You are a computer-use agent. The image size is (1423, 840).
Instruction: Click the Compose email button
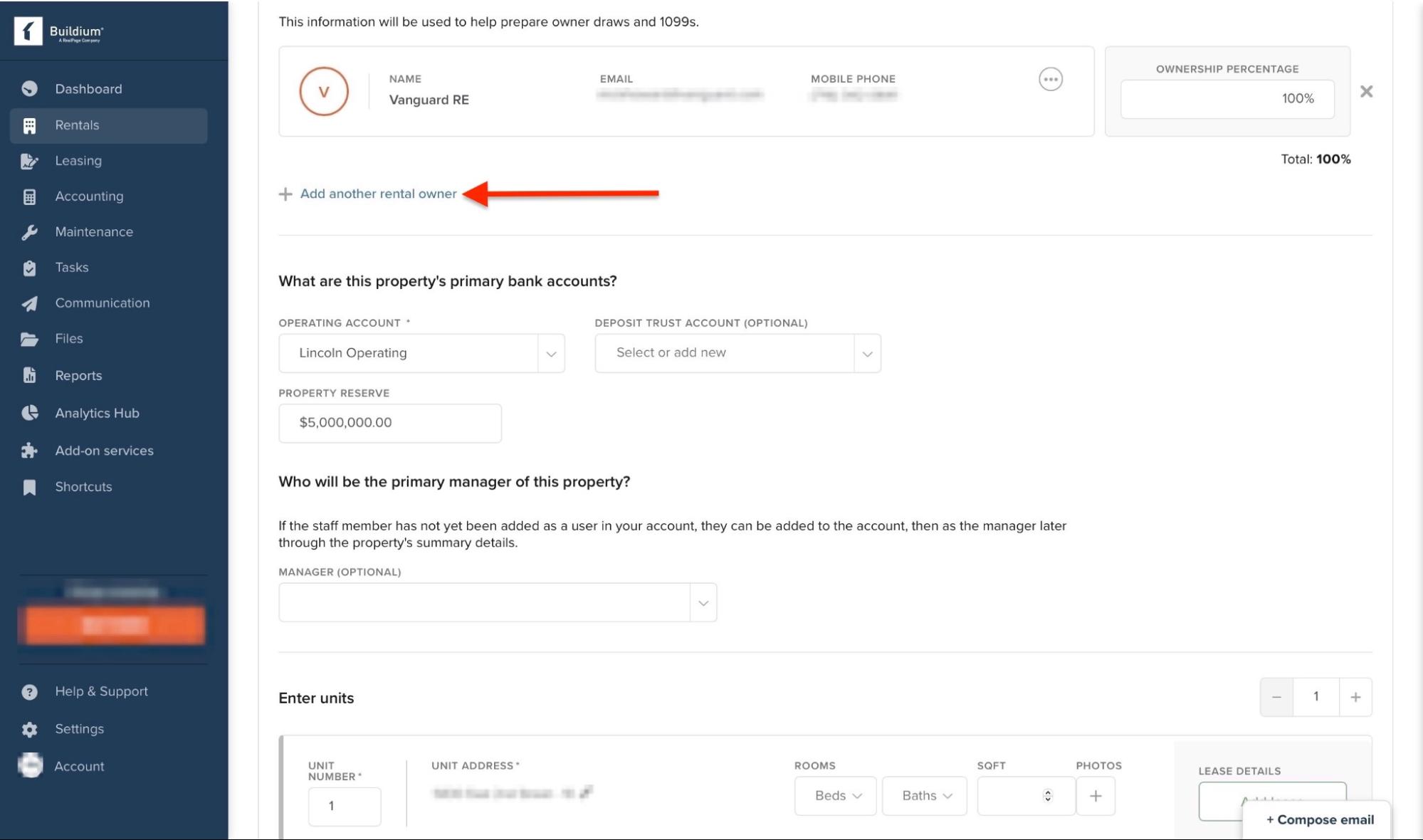tap(1319, 819)
